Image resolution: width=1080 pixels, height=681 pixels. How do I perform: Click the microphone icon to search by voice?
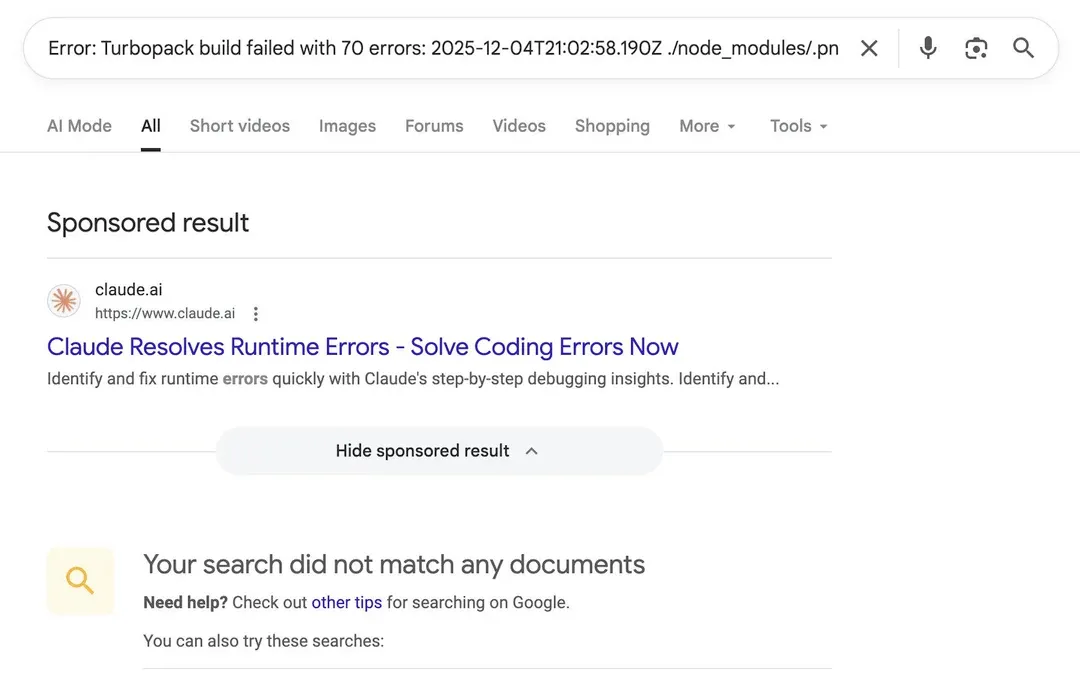[928, 47]
